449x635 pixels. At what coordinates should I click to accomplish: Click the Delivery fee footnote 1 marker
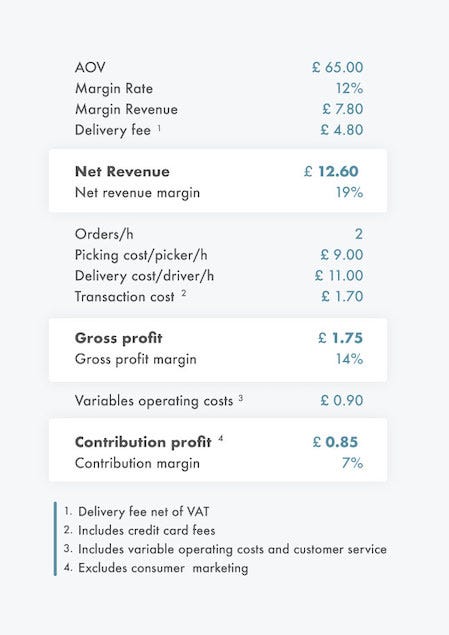click(159, 128)
